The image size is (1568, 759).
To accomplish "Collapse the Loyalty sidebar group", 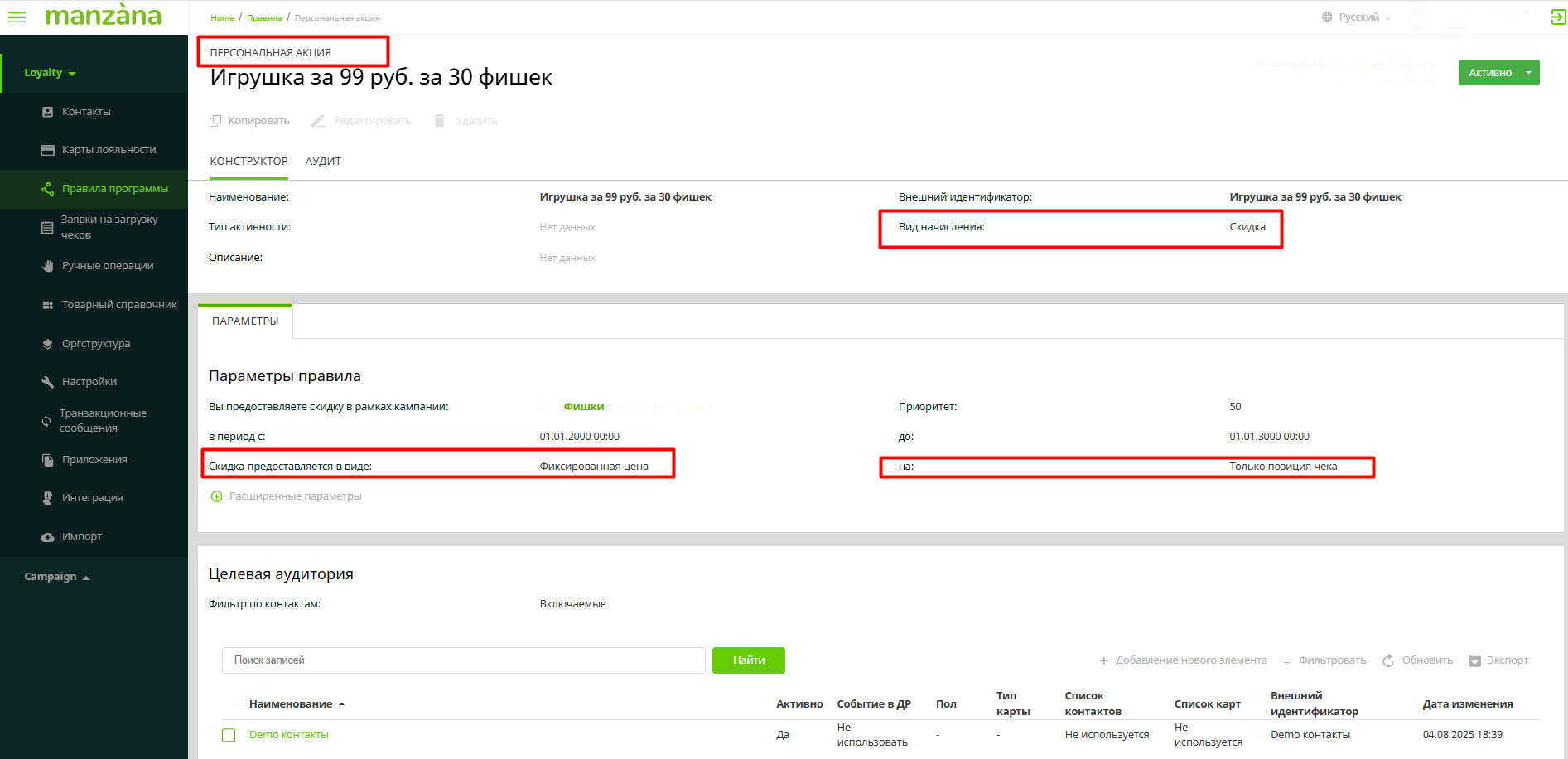I will [x=50, y=73].
